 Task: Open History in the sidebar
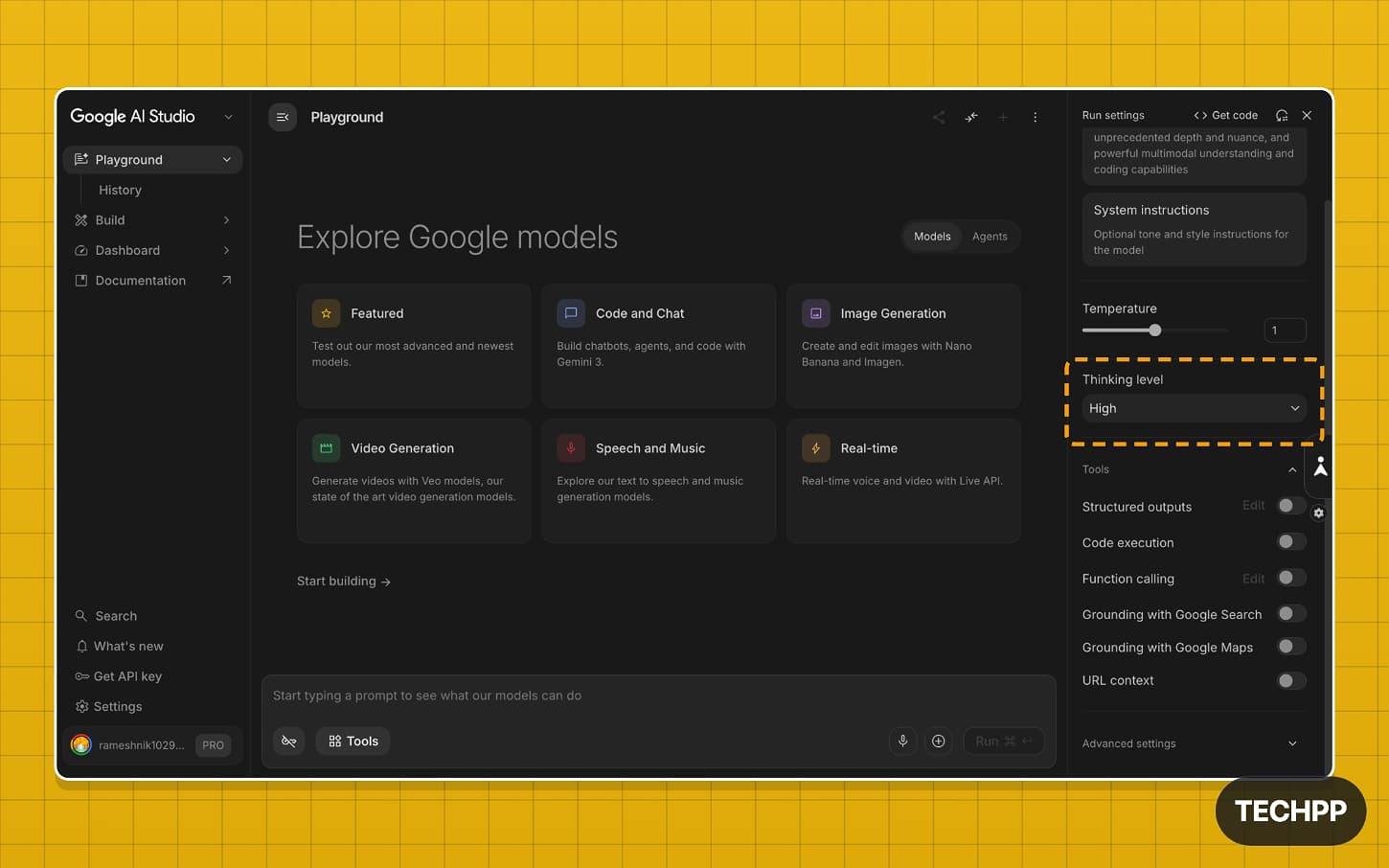(120, 190)
